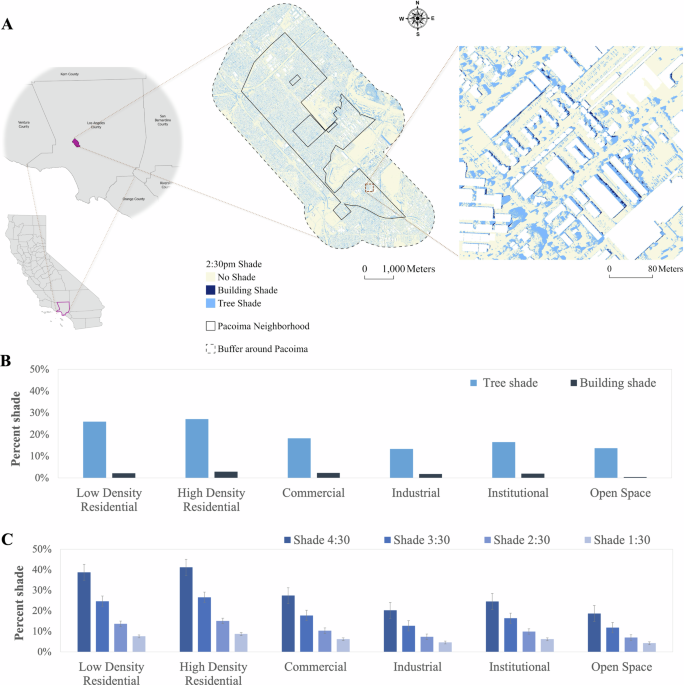Click the 'Institutional' category label in chart B
684x685 pixels.
[x=518, y=493]
